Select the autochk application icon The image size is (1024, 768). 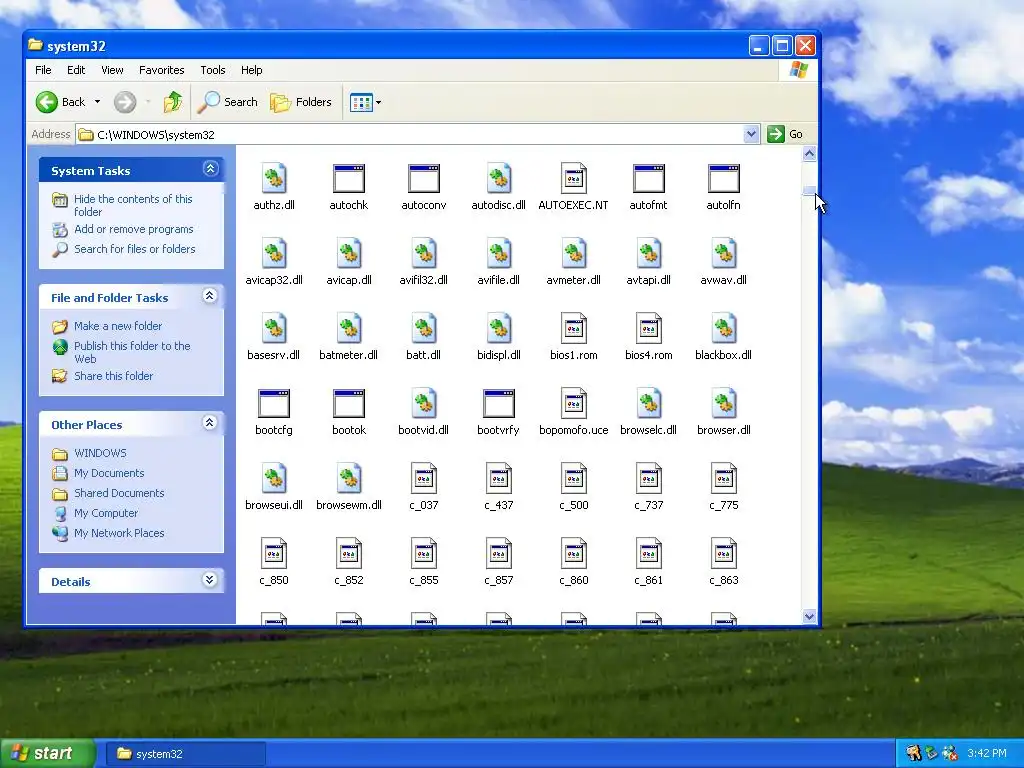tap(349, 178)
